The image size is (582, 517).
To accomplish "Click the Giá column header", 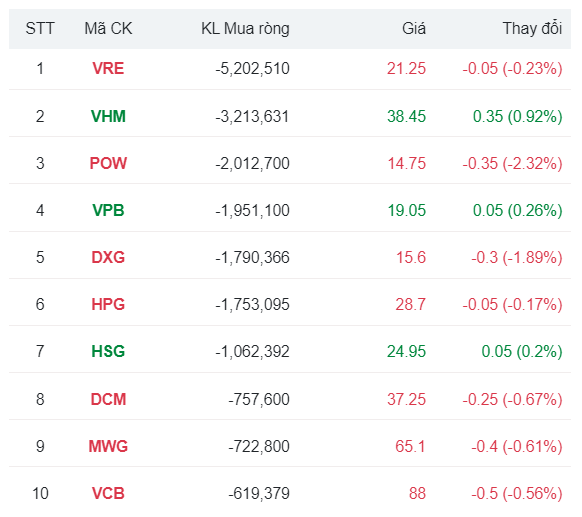I will tap(414, 29).
